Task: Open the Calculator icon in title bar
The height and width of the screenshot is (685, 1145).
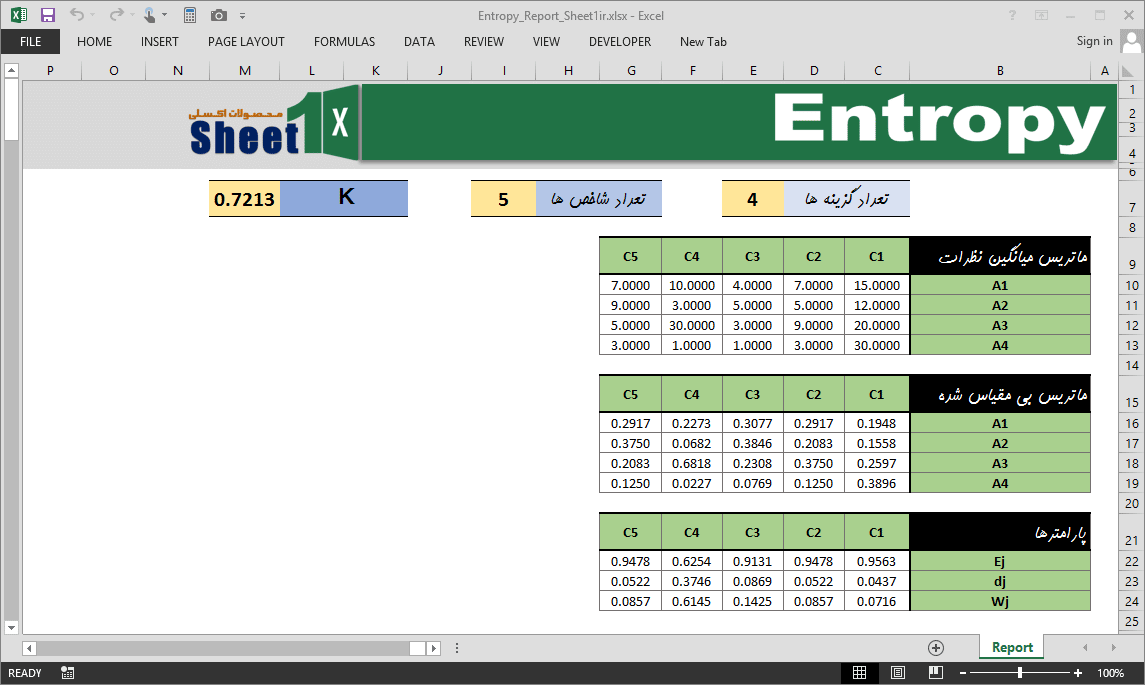Action: tap(189, 15)
